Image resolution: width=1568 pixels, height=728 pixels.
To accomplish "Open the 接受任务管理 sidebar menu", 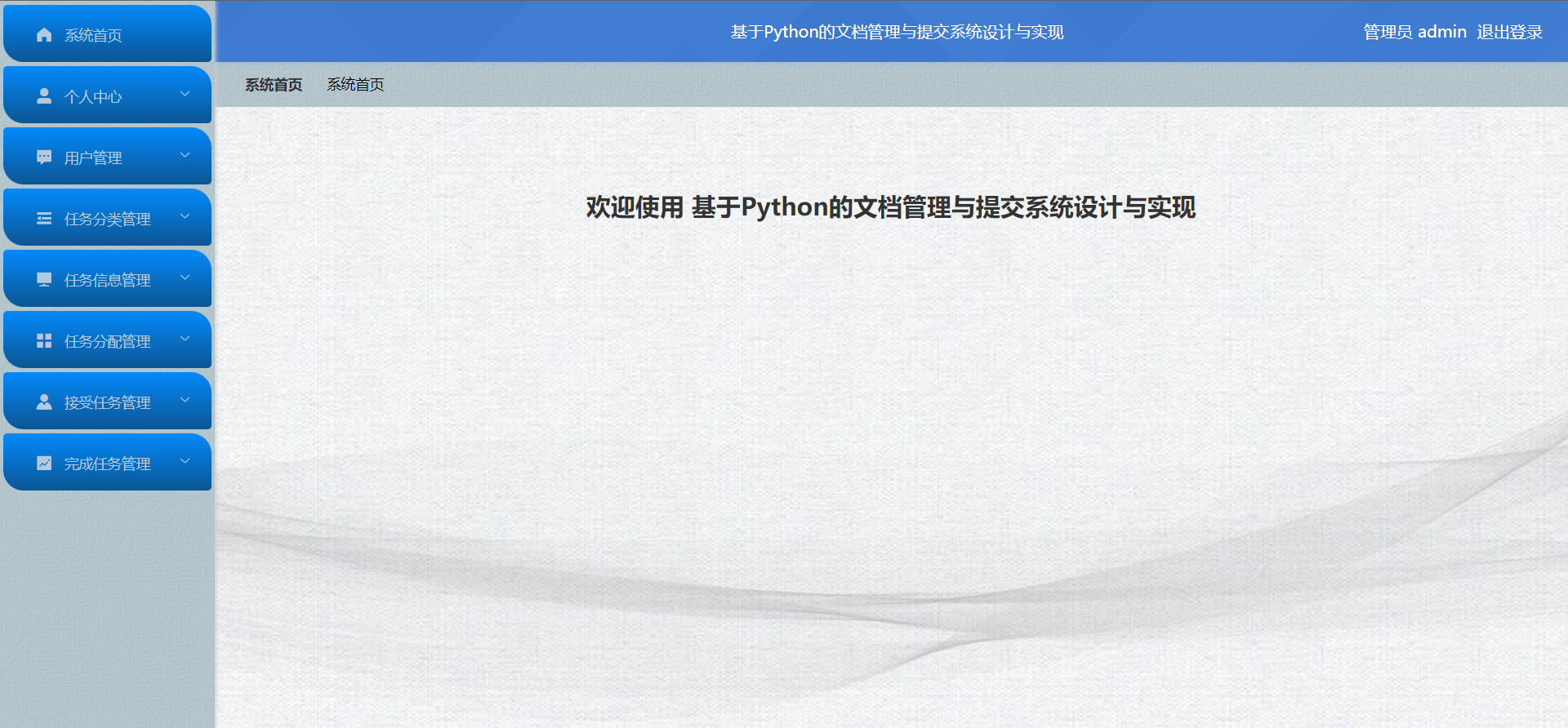I will 108,401.
